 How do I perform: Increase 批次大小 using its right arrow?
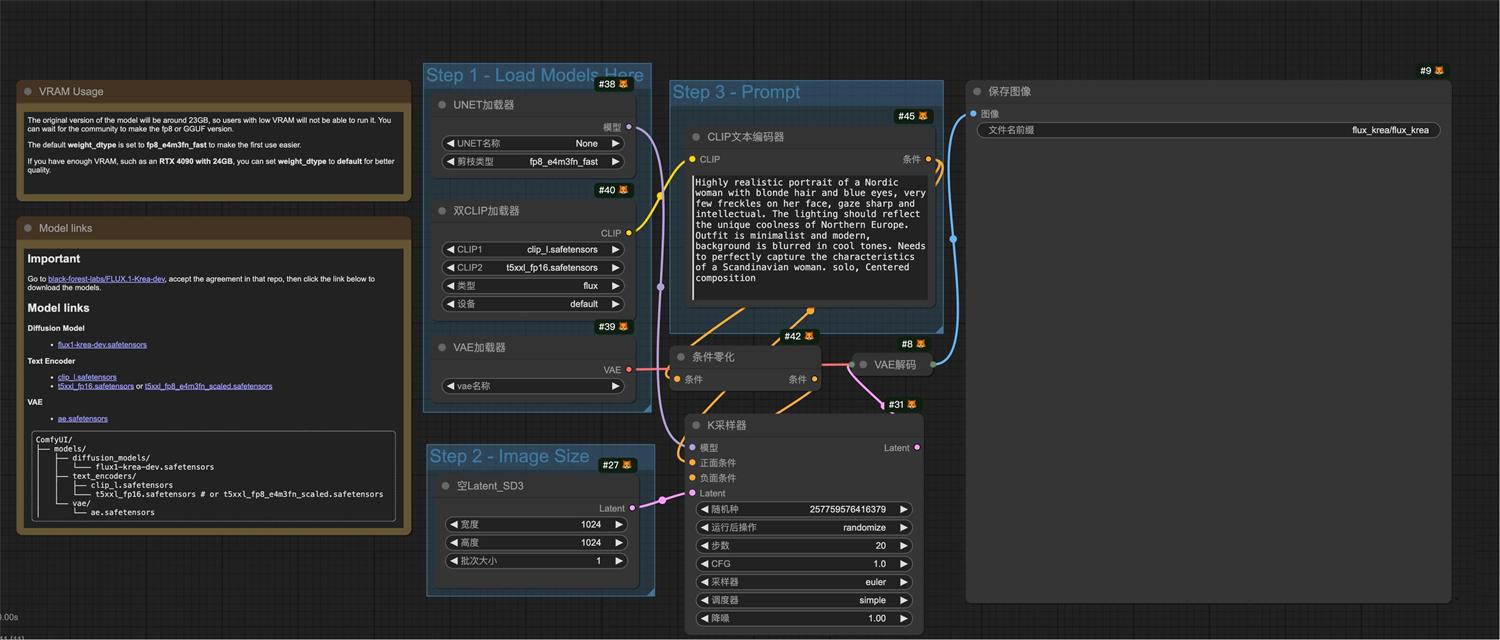618,561
